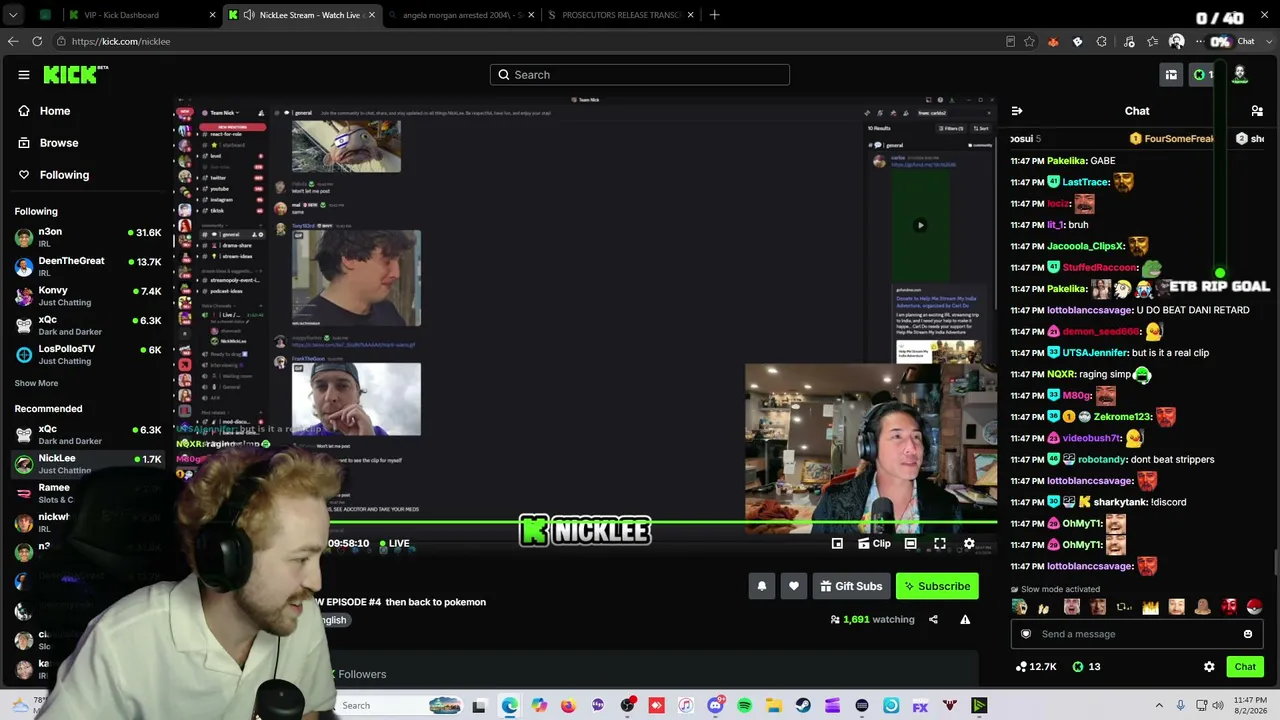Click the Gift Subs button
1280x720 pixels.
coord(851,587)
